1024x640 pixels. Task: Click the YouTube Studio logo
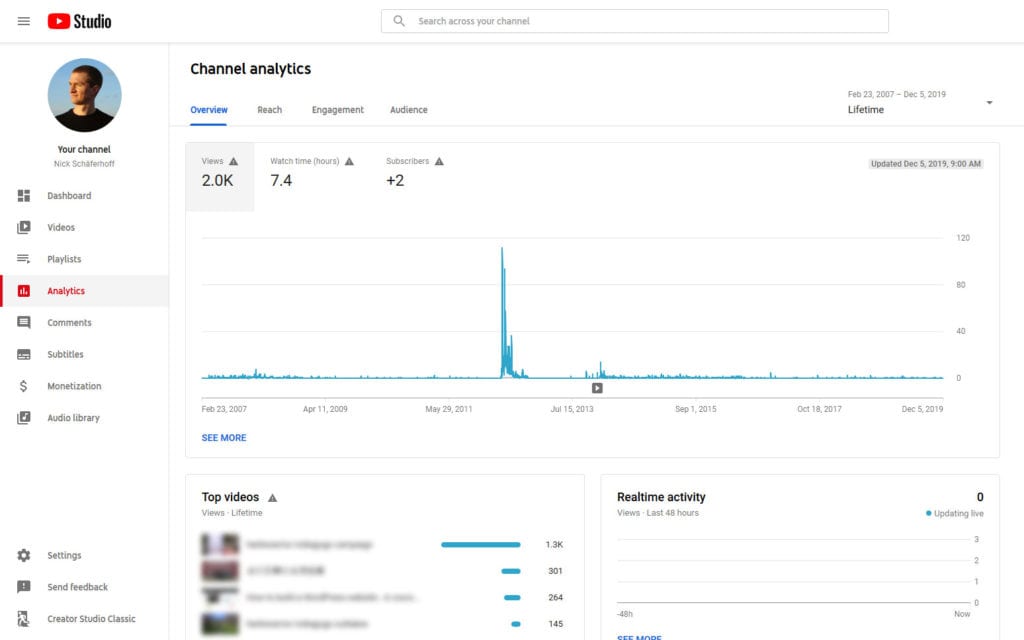[79, 20]
